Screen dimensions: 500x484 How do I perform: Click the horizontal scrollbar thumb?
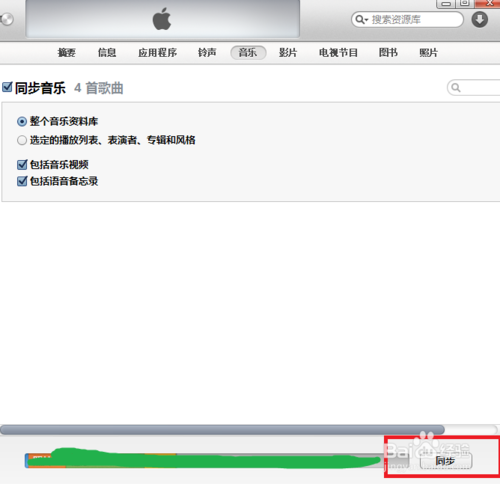tap(222, 430)
